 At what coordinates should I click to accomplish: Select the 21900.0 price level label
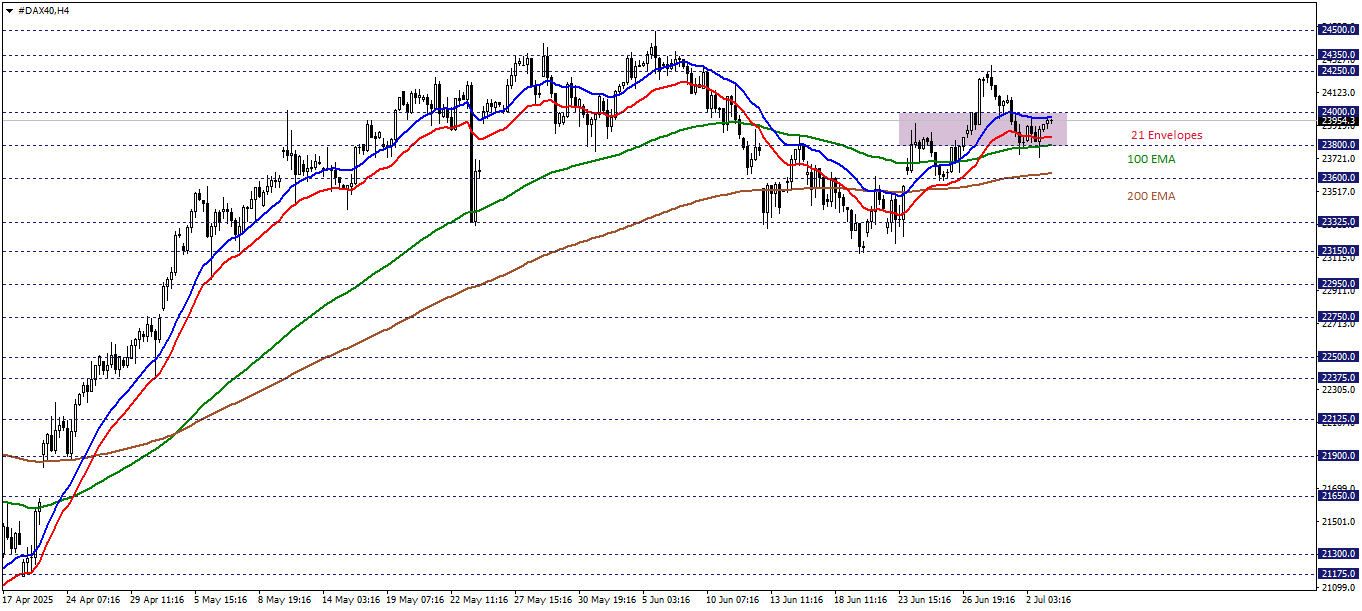pyautogui.click(x=1338, y=456)
